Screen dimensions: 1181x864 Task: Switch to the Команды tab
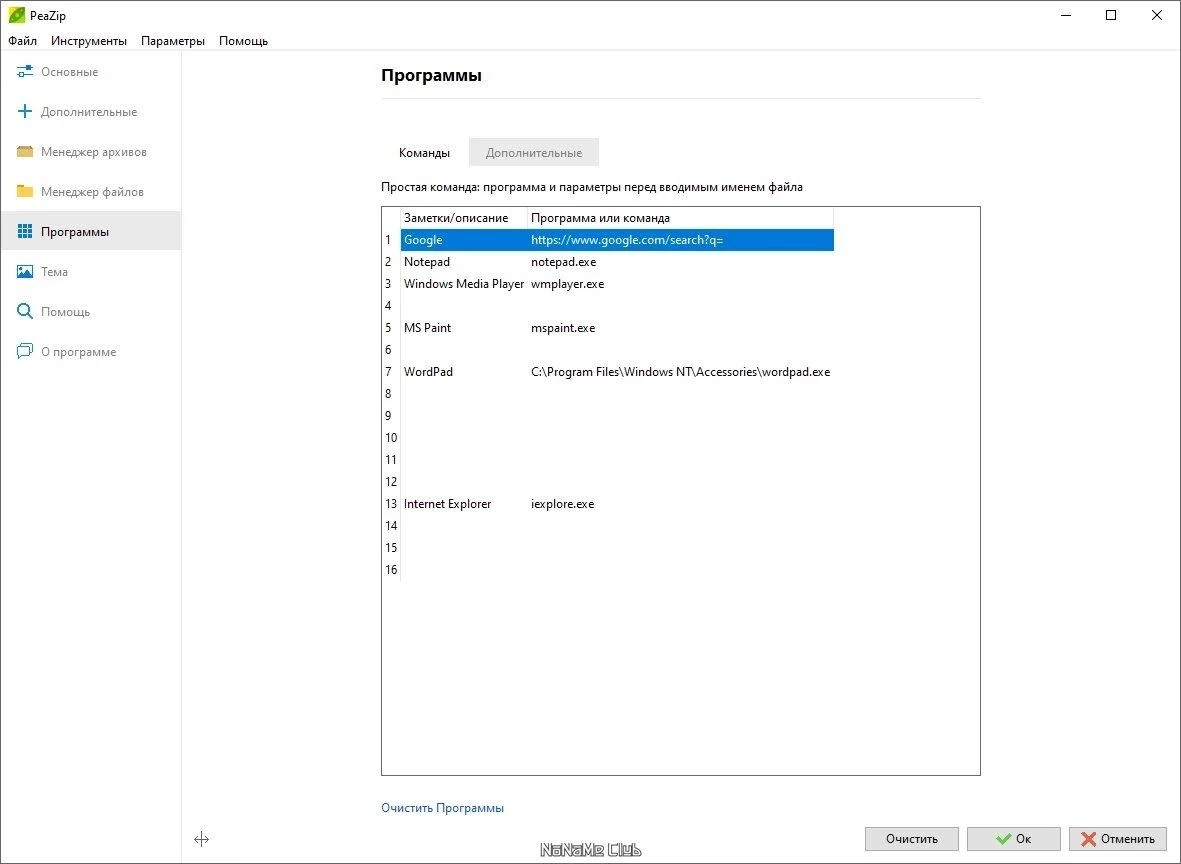[424, 152]
